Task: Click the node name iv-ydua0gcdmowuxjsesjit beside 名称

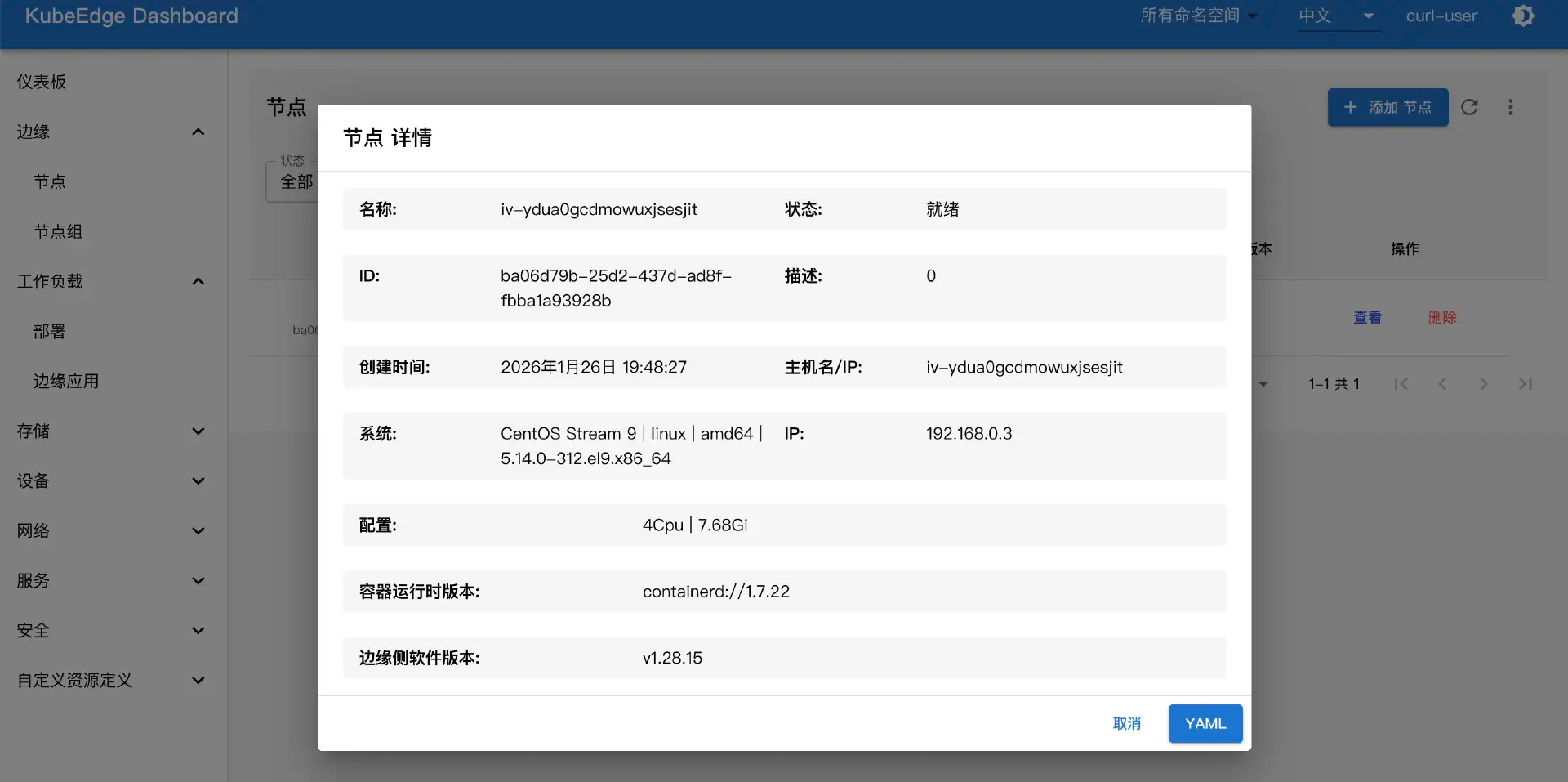Action: tap(599, 209)
